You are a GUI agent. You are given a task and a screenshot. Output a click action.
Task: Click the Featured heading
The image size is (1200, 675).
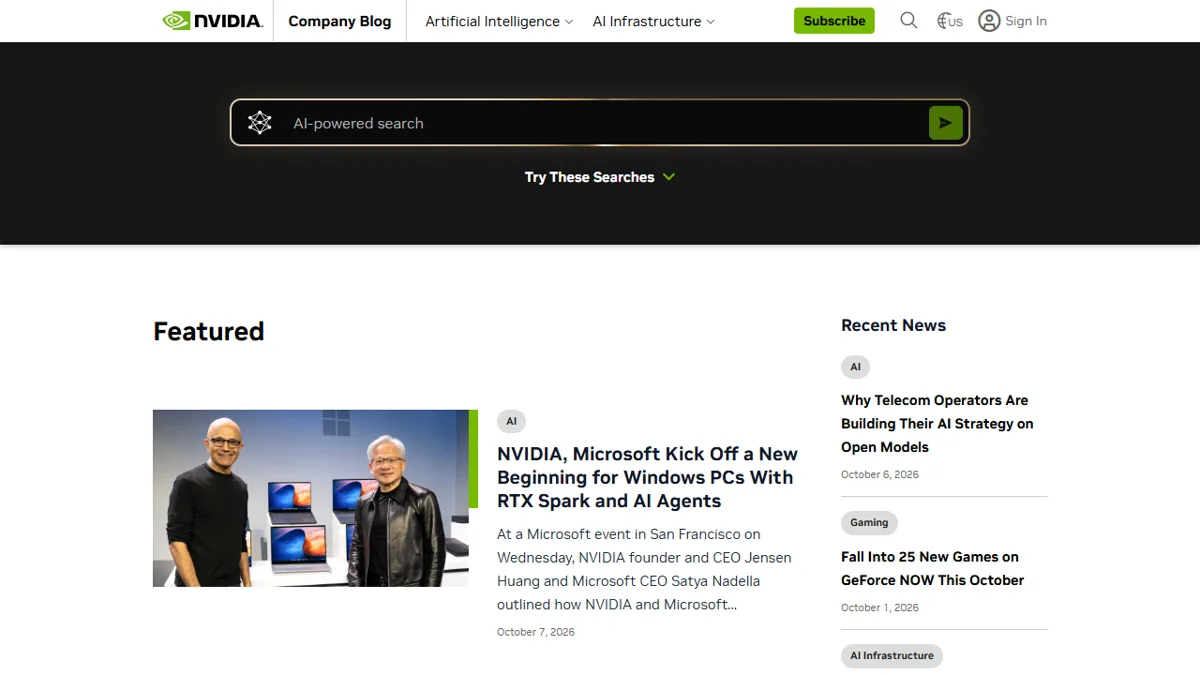209,331
